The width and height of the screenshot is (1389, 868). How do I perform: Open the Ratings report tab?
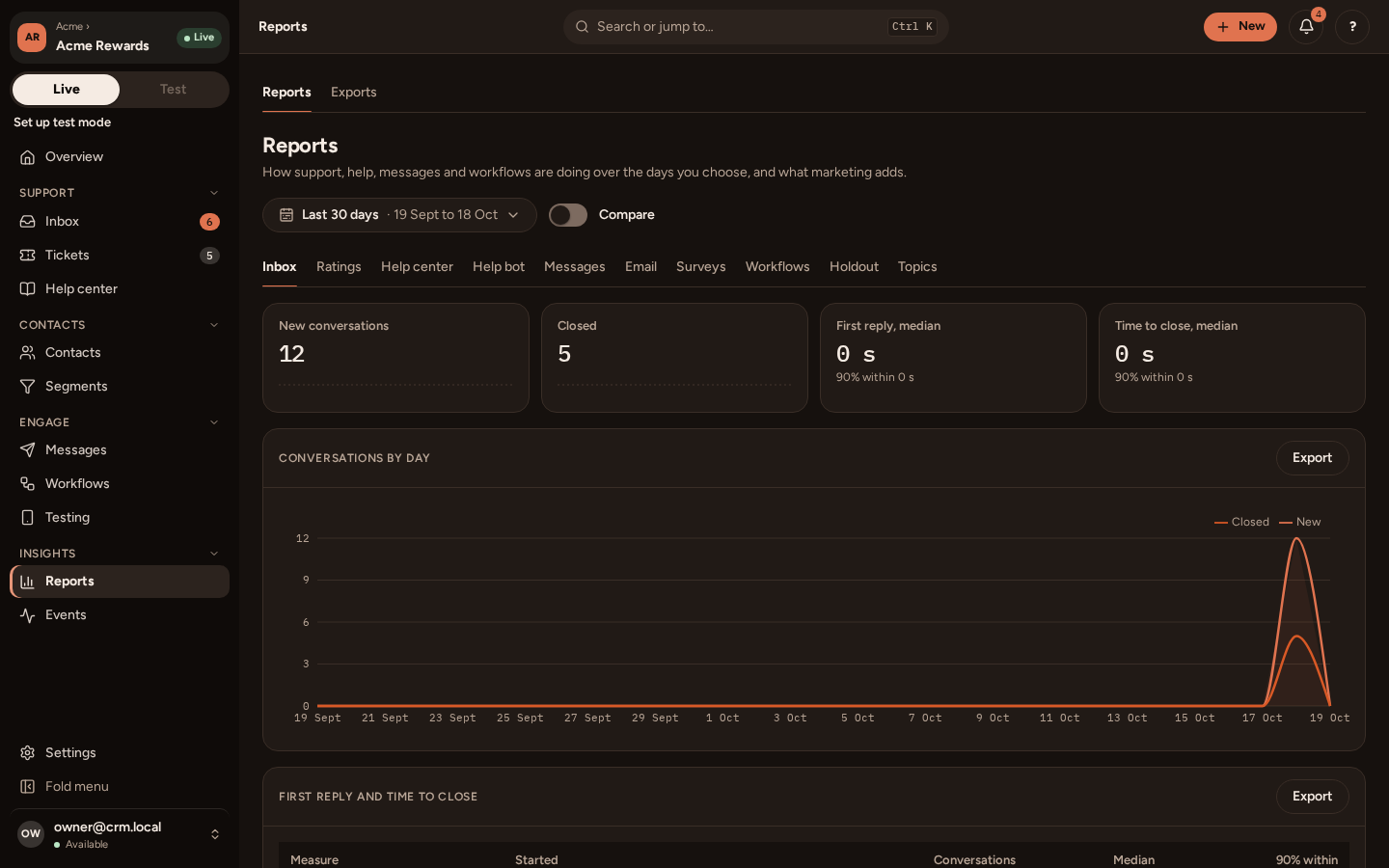coord(339,267)
